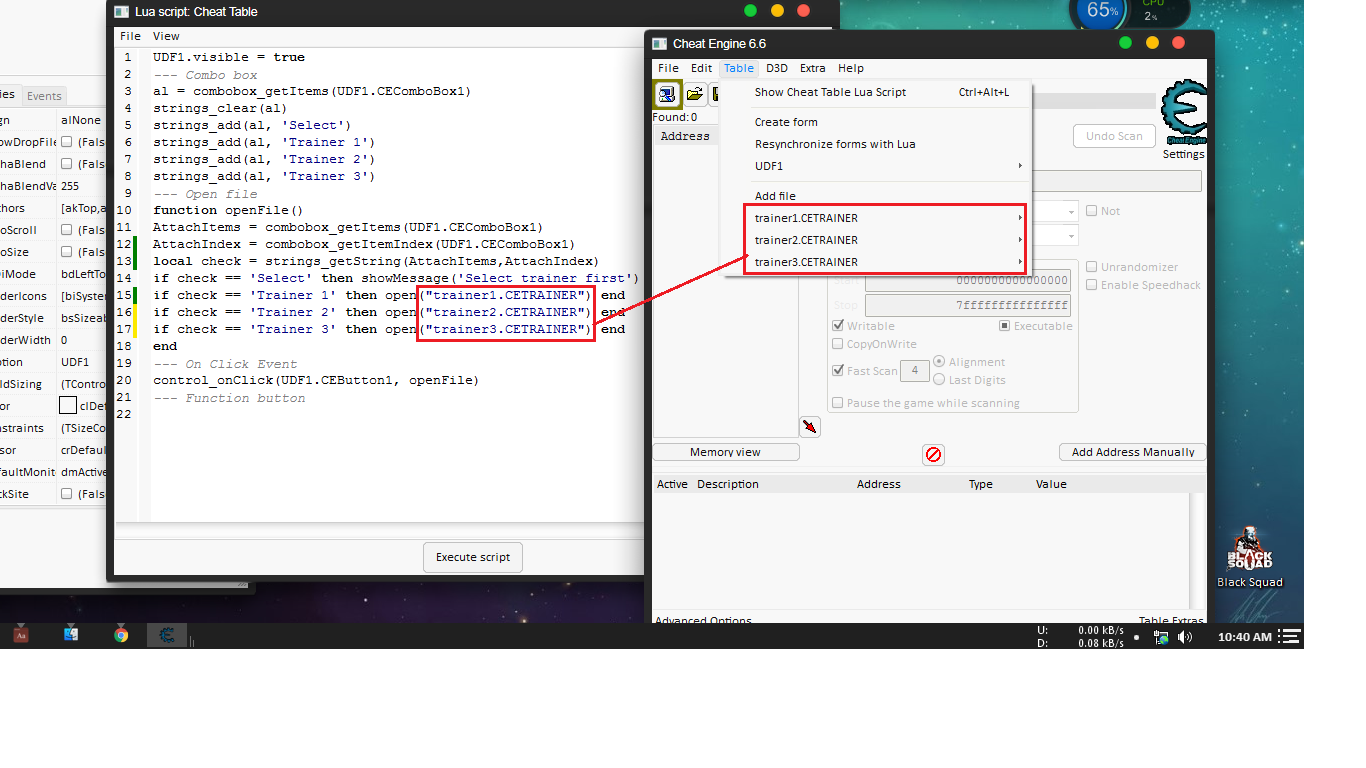Expand the UDF1 submenu
1366x768 pixels.
click(x=887, y=166)
